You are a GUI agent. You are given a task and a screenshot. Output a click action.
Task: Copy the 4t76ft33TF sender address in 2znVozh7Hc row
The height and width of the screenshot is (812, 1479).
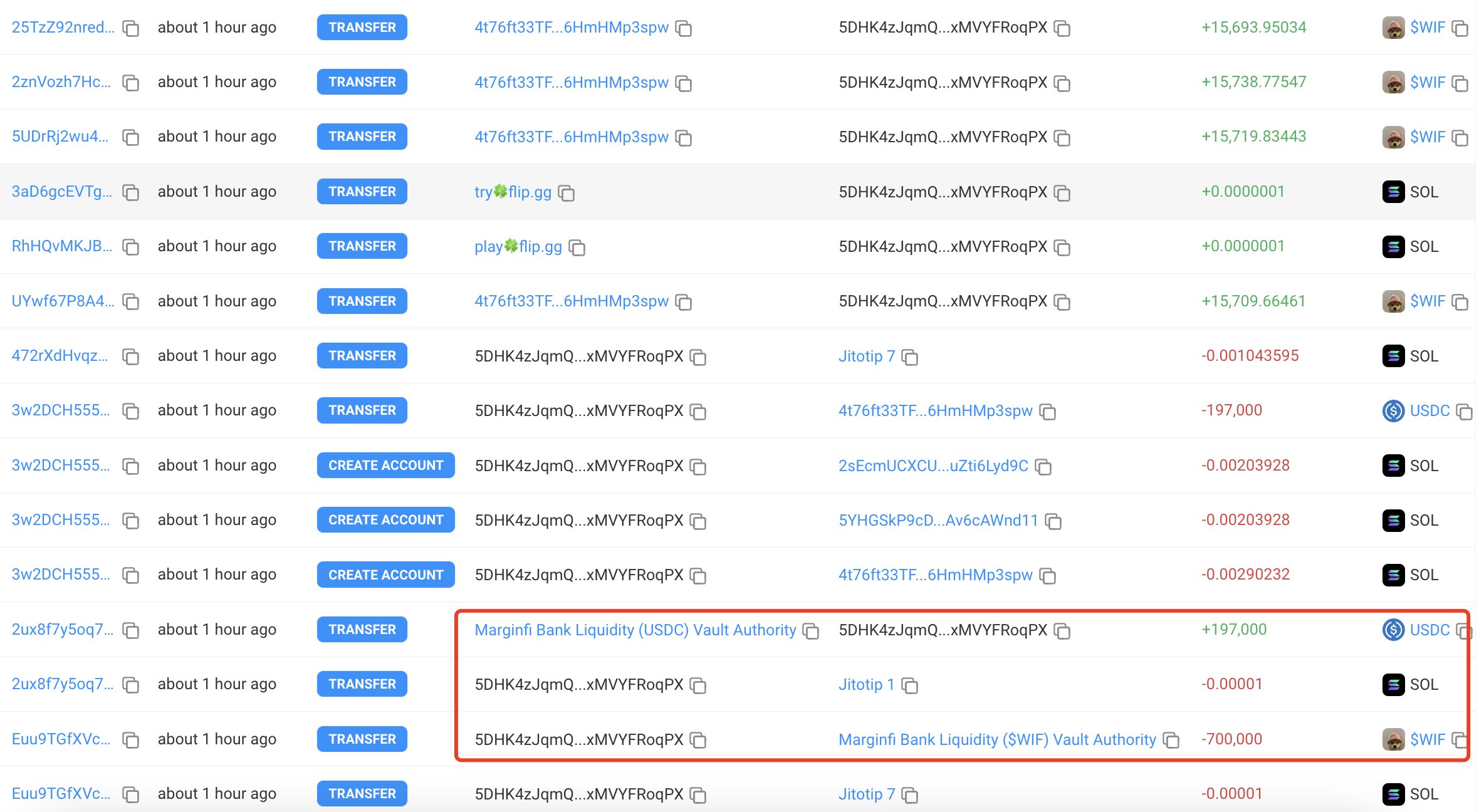pos(684,83)
